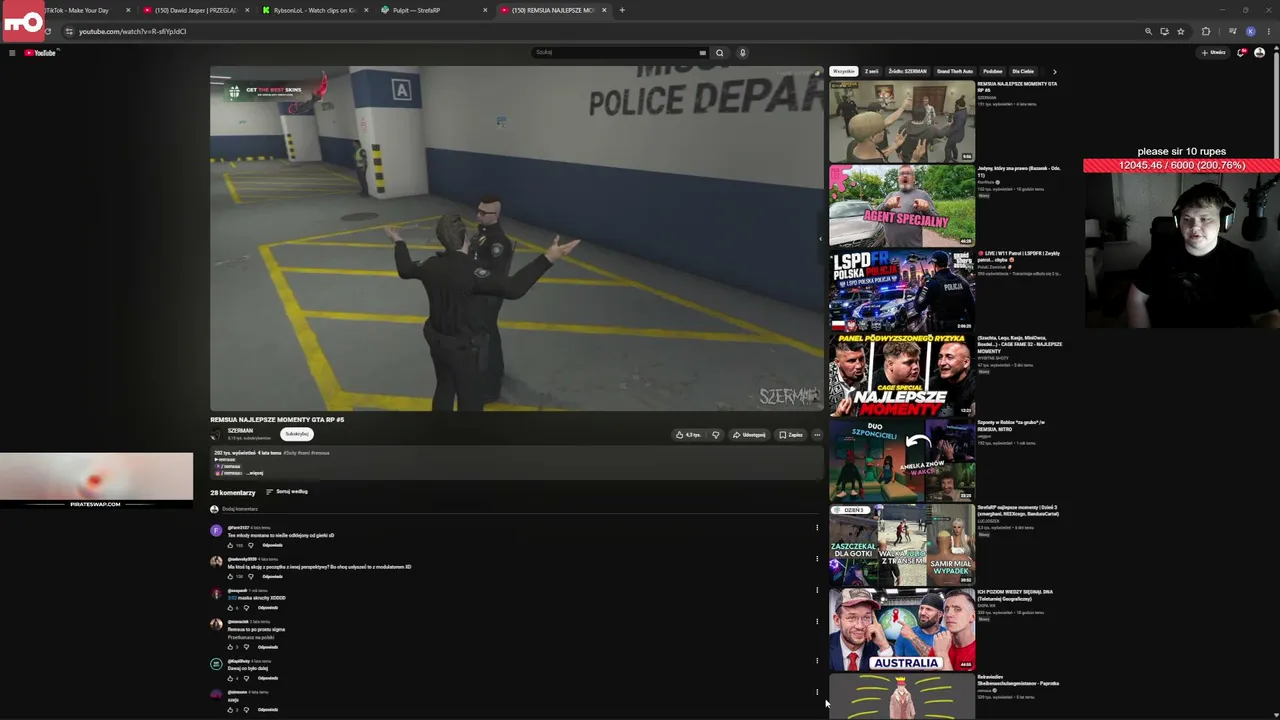The image size is (1280, 720).
Task: Click 'Przetłumacz na polski' under sigma comment
Action: coord(251,637)
